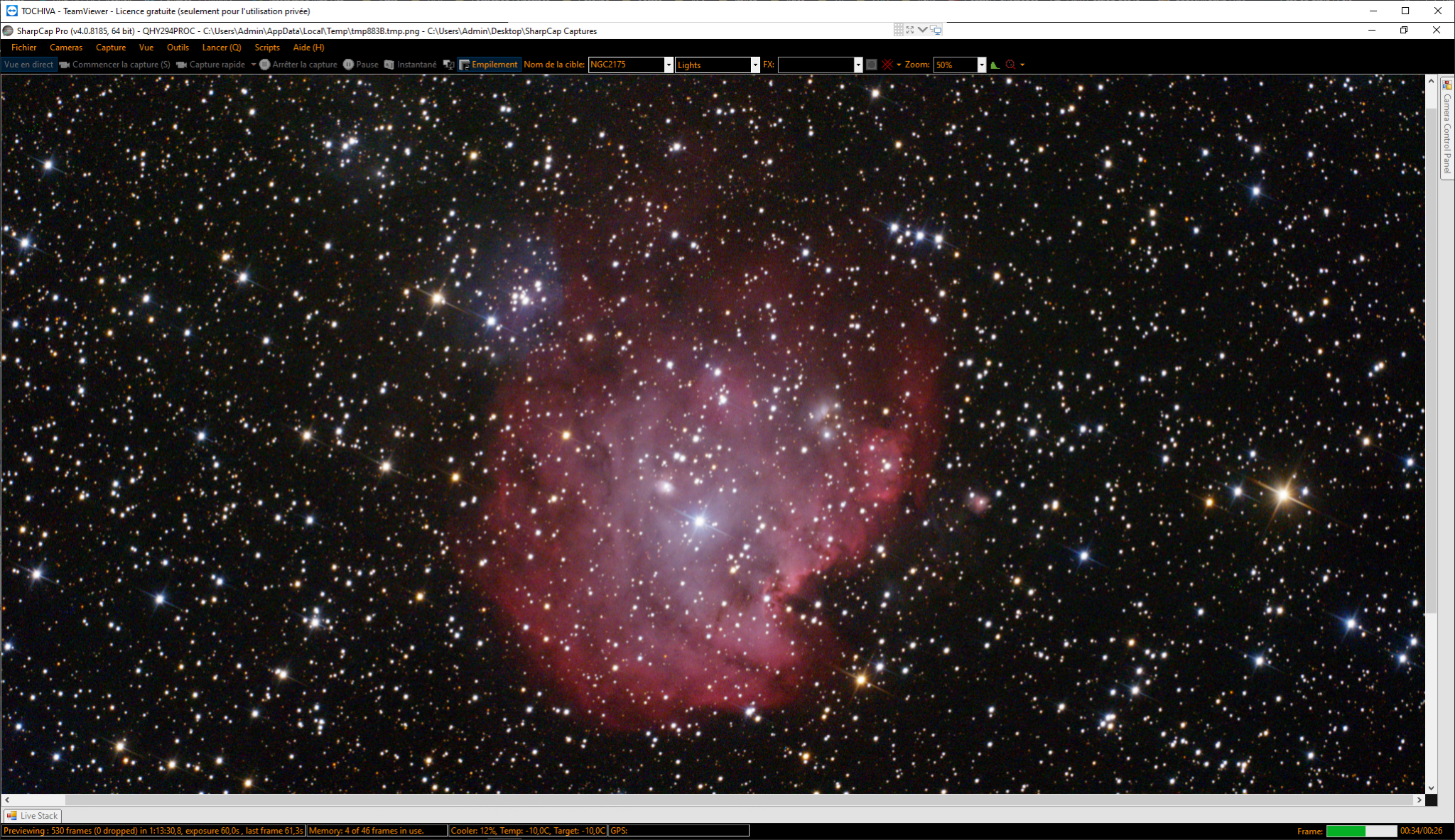Click the vertical scrollbar up arrow

[x=1432, y=81]
